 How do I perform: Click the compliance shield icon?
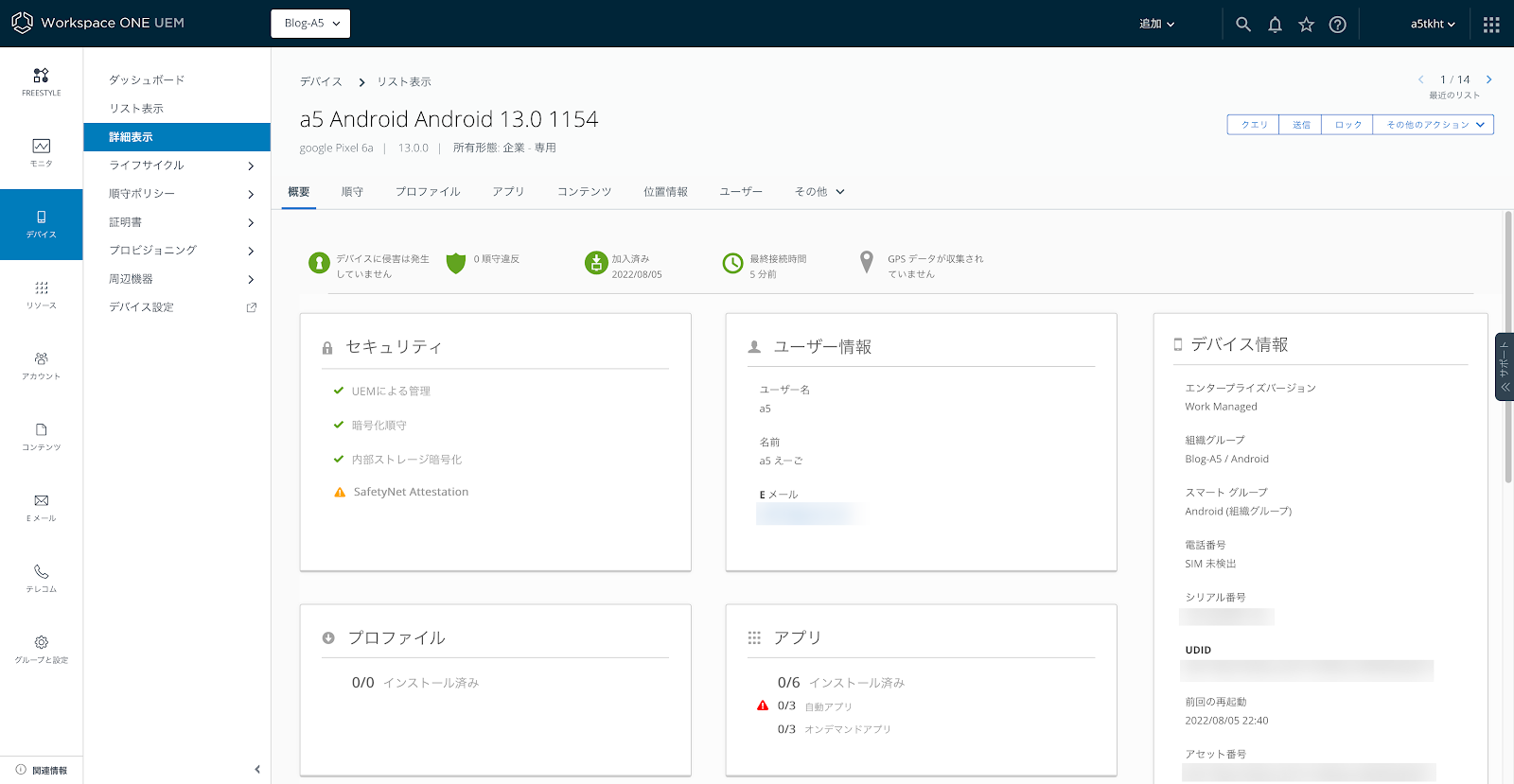(456, 263)
